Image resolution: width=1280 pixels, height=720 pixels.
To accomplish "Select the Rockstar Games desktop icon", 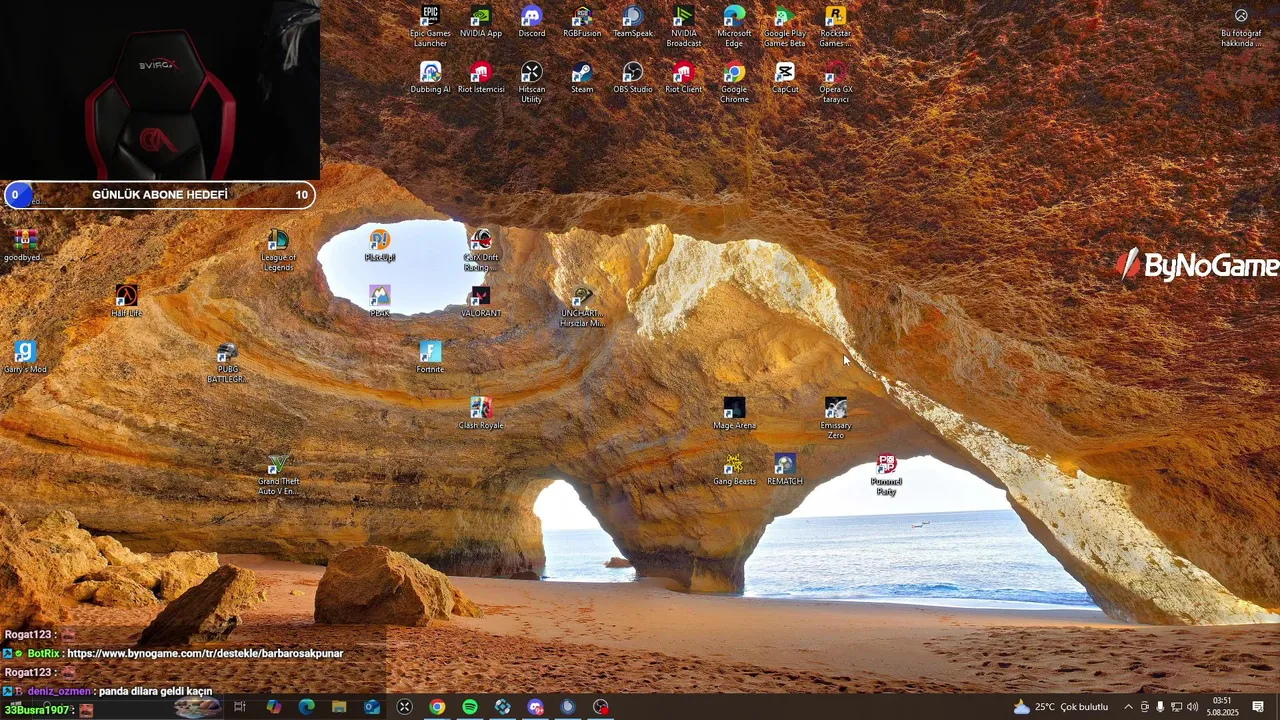I will (836, 26).
